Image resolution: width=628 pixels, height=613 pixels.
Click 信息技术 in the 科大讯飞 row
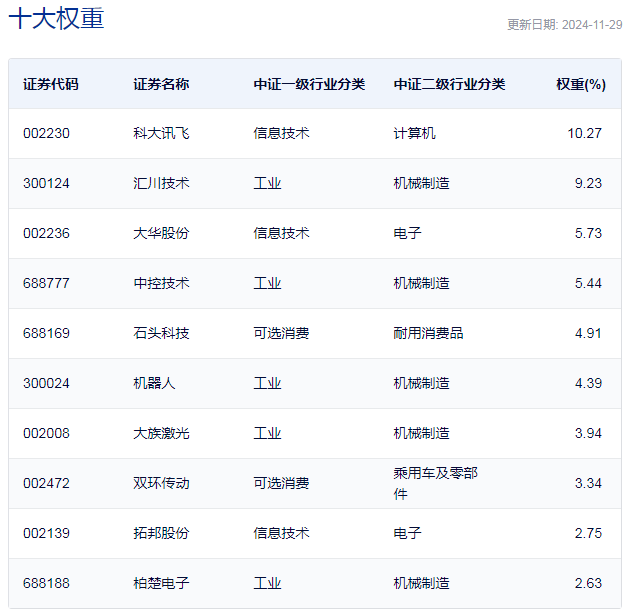[281, 133]
